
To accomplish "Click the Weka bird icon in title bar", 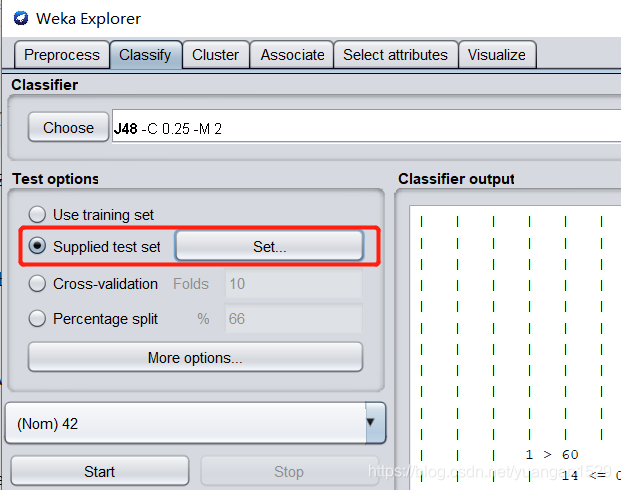I will tap(21, 18).
